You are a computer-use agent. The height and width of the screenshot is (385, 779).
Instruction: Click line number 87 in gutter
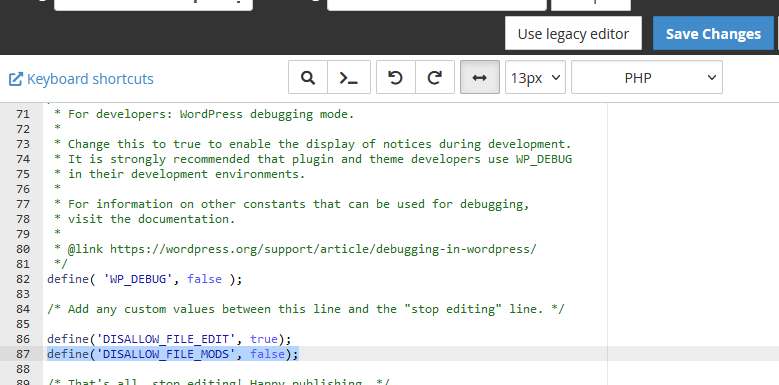(22, 354)
